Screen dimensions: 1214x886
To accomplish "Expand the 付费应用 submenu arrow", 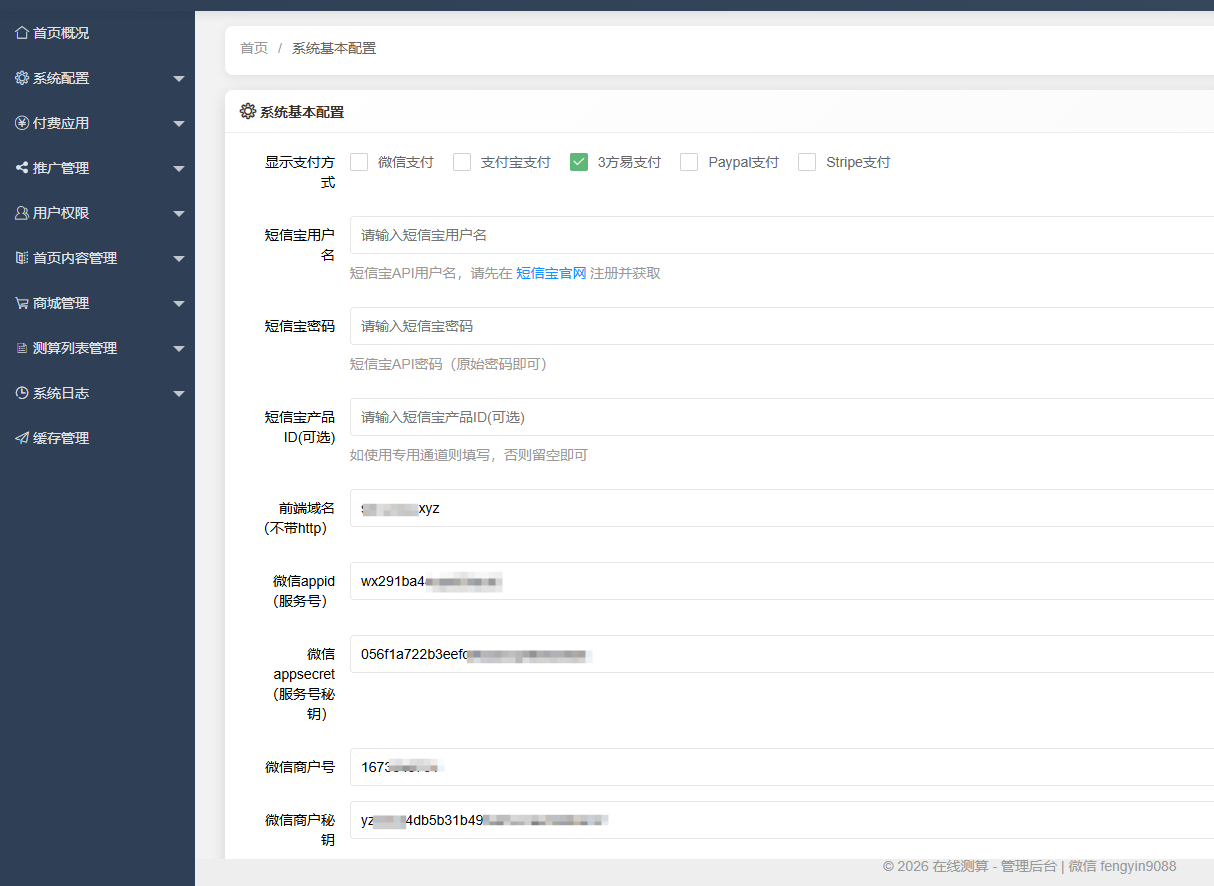I will (179, 124).
